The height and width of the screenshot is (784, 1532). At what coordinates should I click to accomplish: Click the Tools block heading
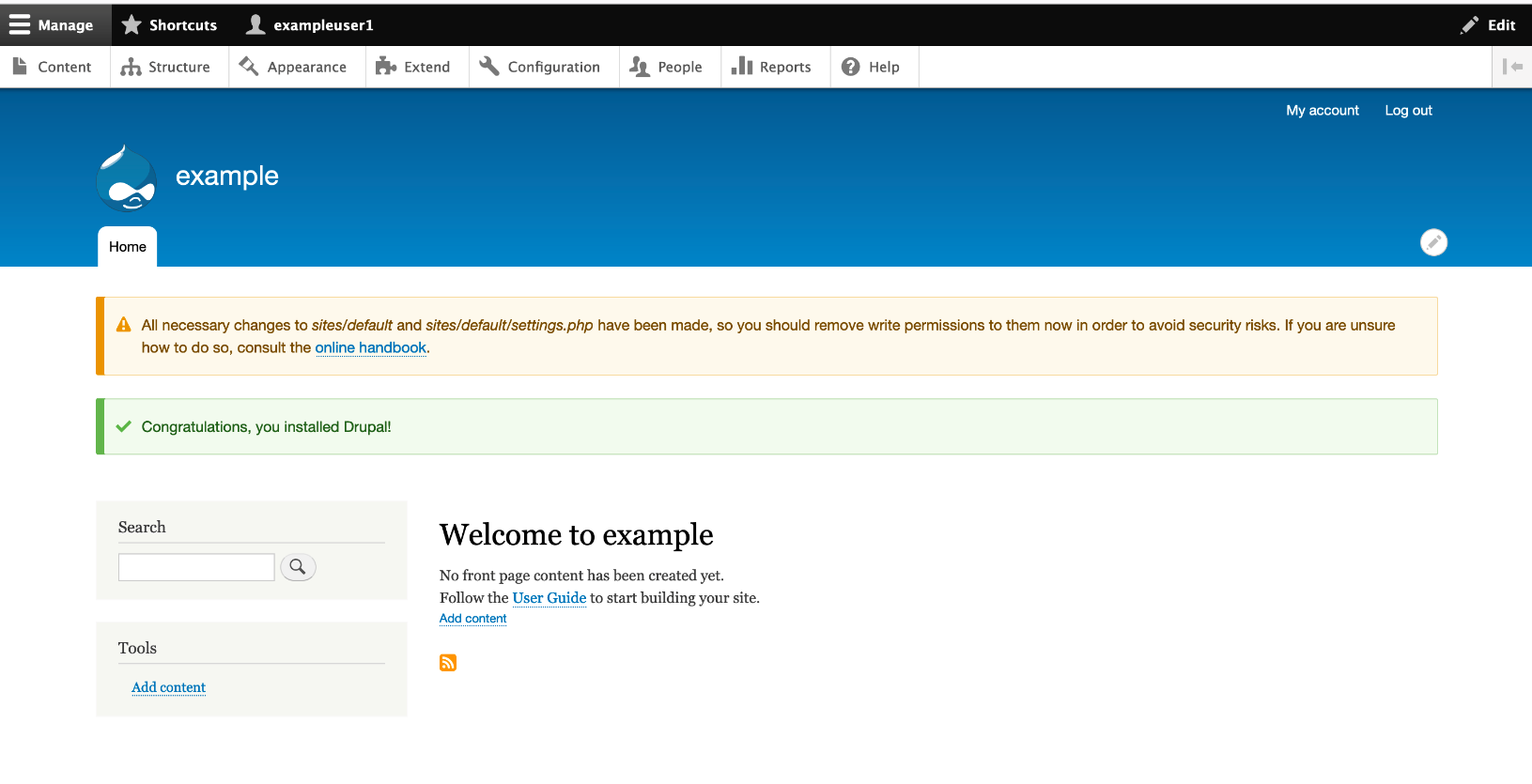137,648
